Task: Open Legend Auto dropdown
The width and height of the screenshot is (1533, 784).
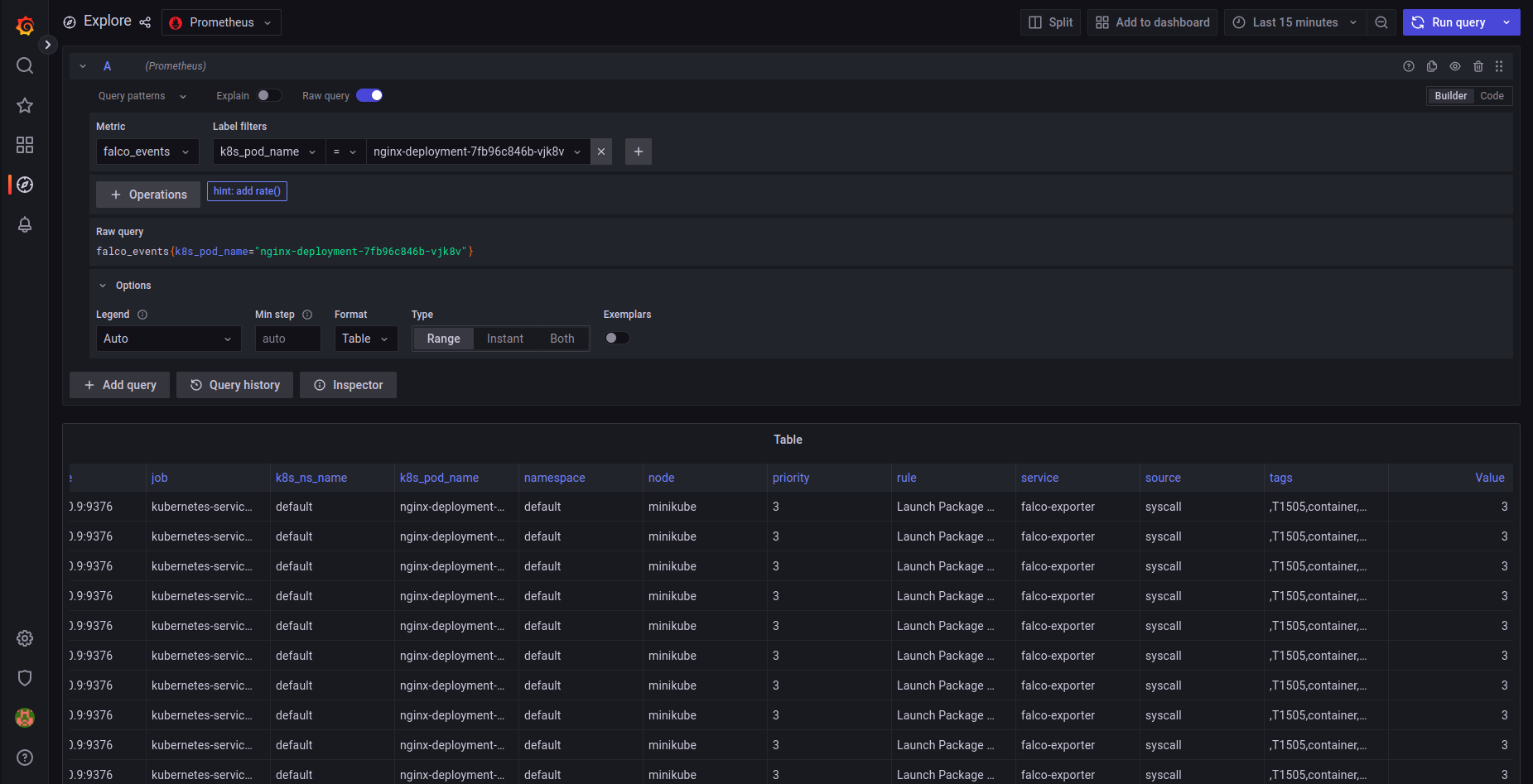Action: click(168, 339)
